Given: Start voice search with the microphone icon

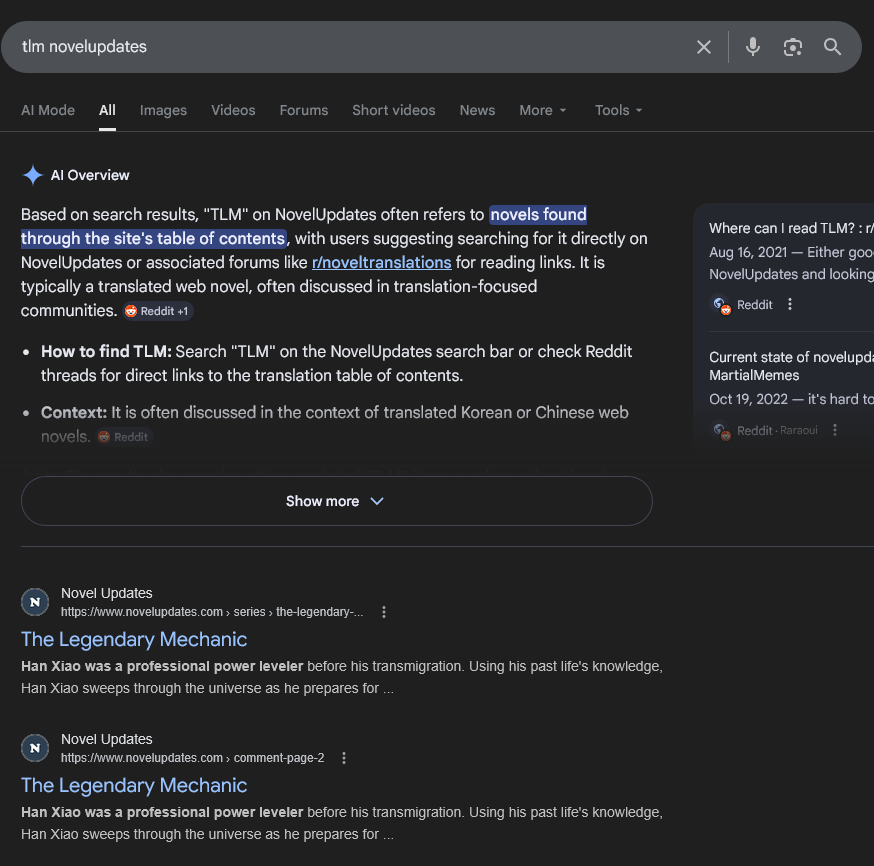Looking at the screenshot, I should click(752, 47).
